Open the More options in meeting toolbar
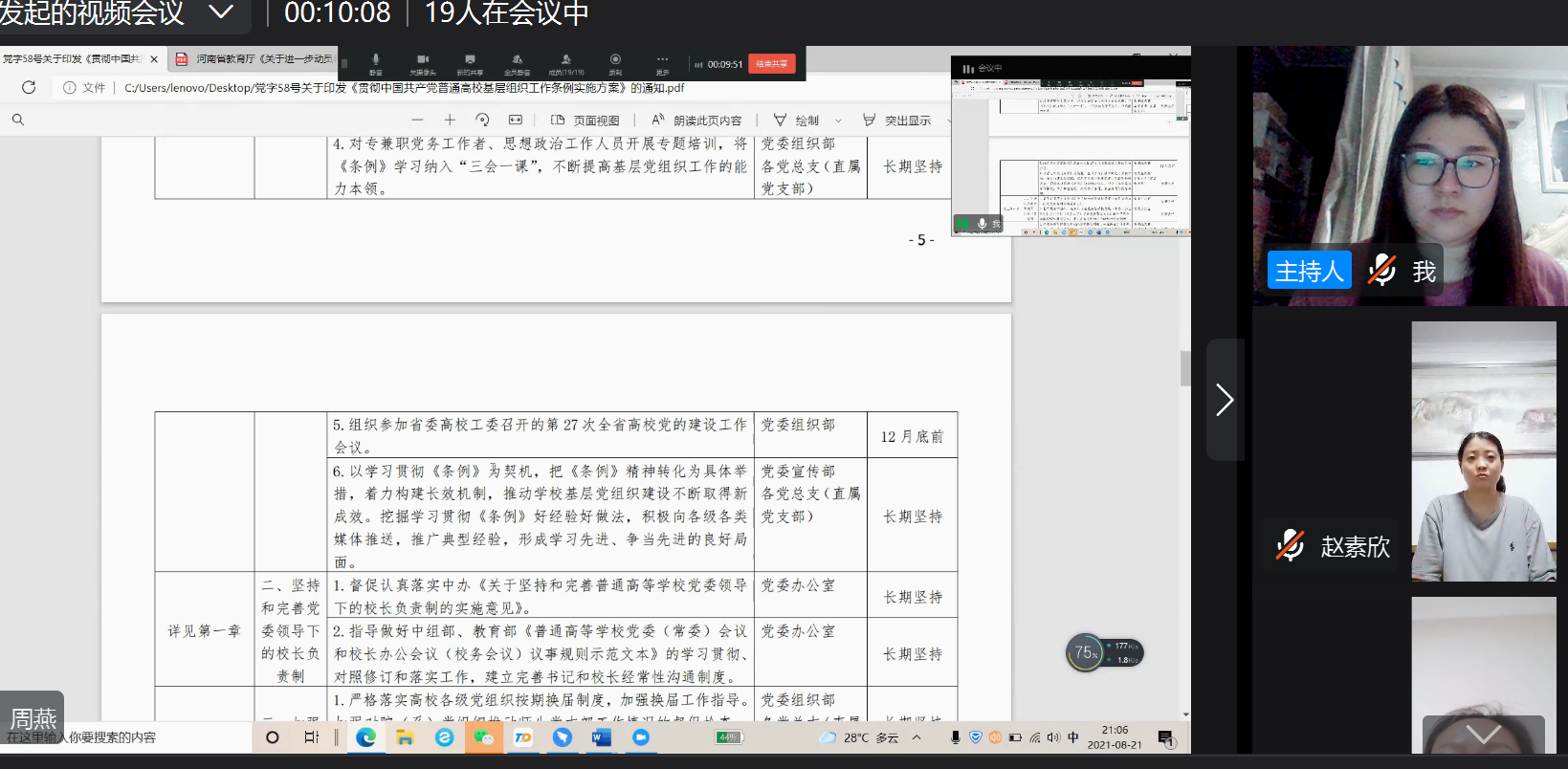Image resolution: width=1568 pixels, height=769 pixels. pos(662,63)
